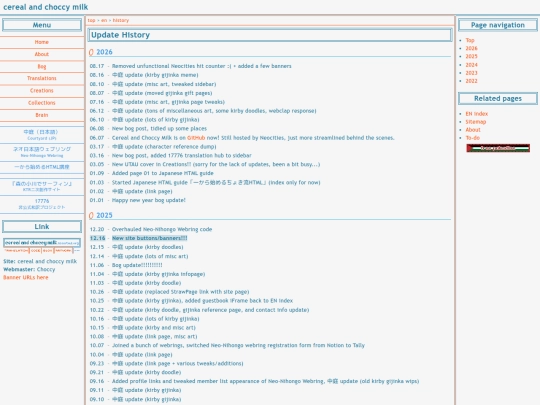This screenshot has width=540, height=405.
Task: Click 'Added page 01 to Japanese HTML guide' entry
Action: (163, 173)
